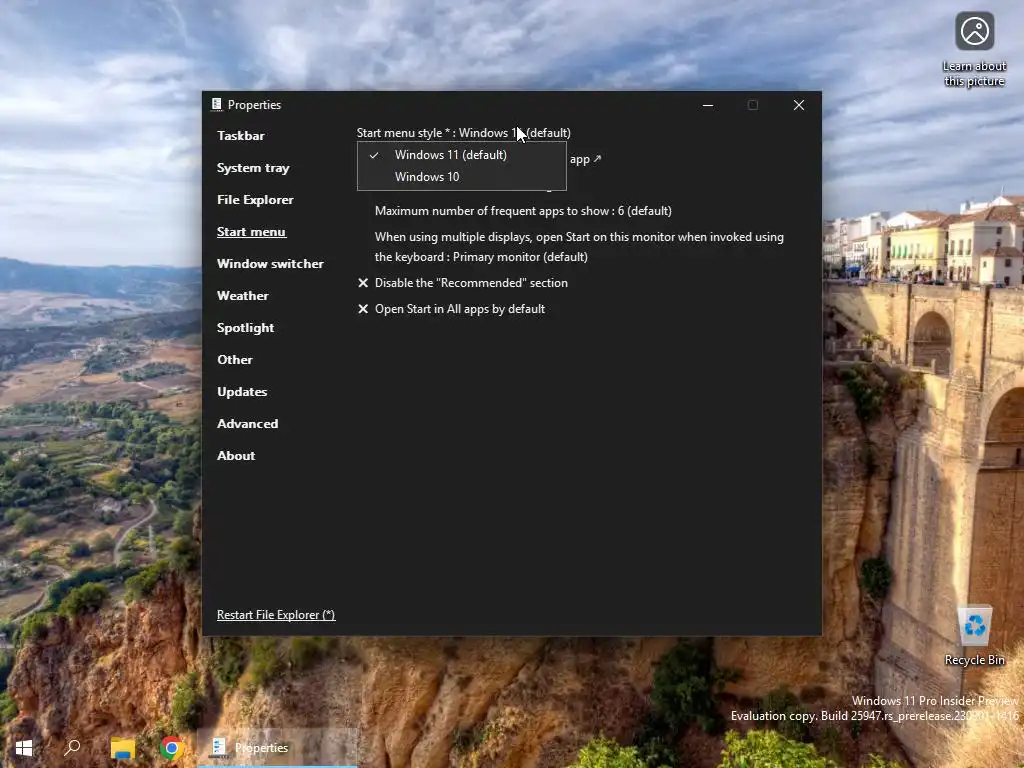Image resolution: width=1024 pixels, height=768 pixels.
Task: Open File Explorer from the taskbar
Action: pos(122,748)
